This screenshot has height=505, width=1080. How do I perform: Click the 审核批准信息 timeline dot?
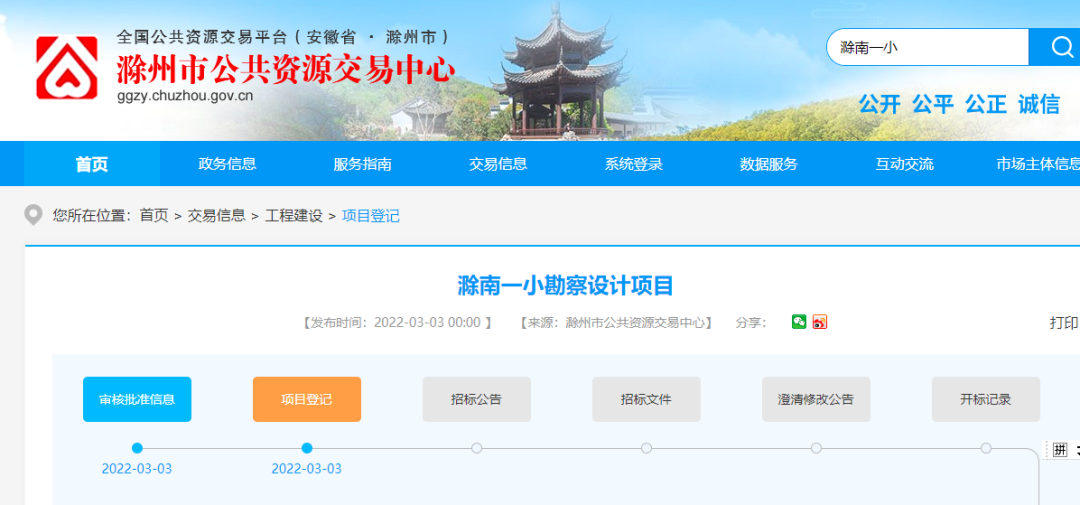[x=137, y=448]
